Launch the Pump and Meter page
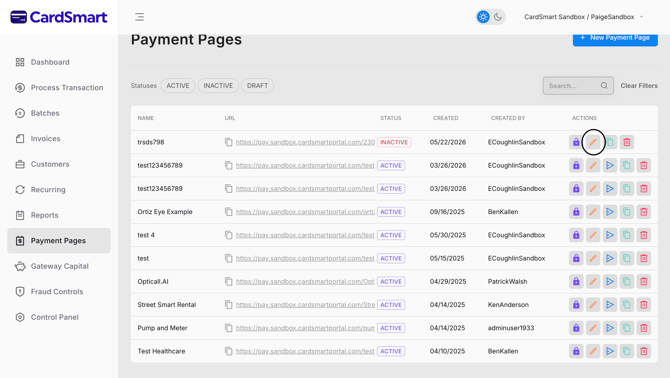The width and height of the screenshot is (670, 378). coord(610,328)
